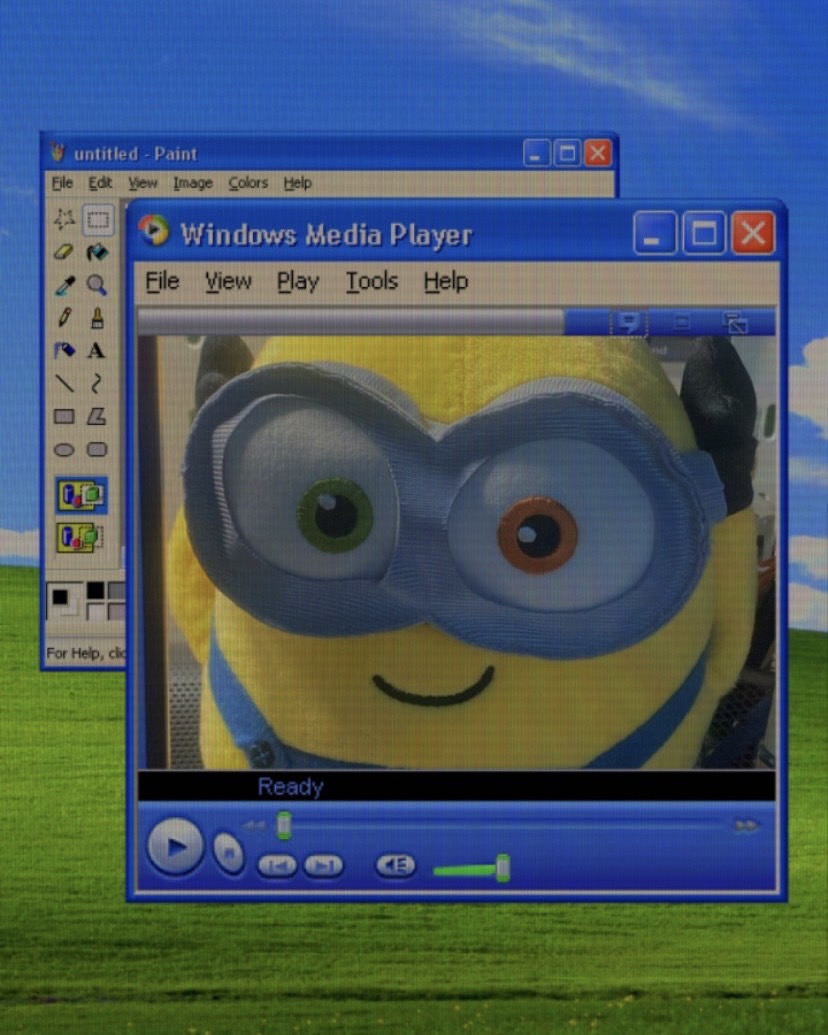Choose the Airbrush spray can tool
828x1035 pixels.
(x=64, y=351)
